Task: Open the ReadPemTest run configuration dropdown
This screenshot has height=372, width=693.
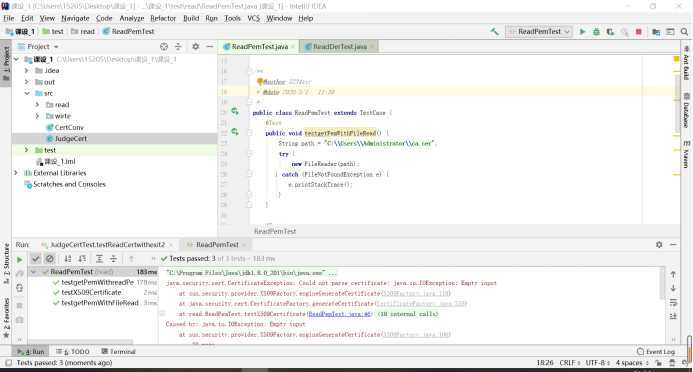Action: tap(539, 32)
